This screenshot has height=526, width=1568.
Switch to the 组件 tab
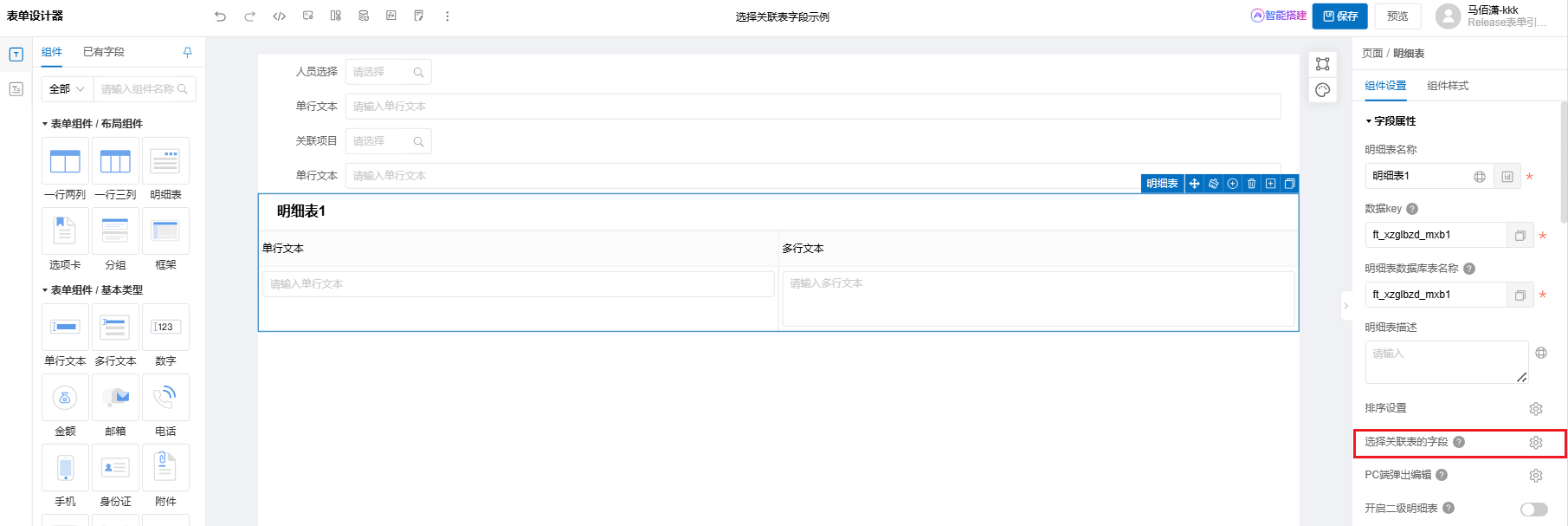52,52
